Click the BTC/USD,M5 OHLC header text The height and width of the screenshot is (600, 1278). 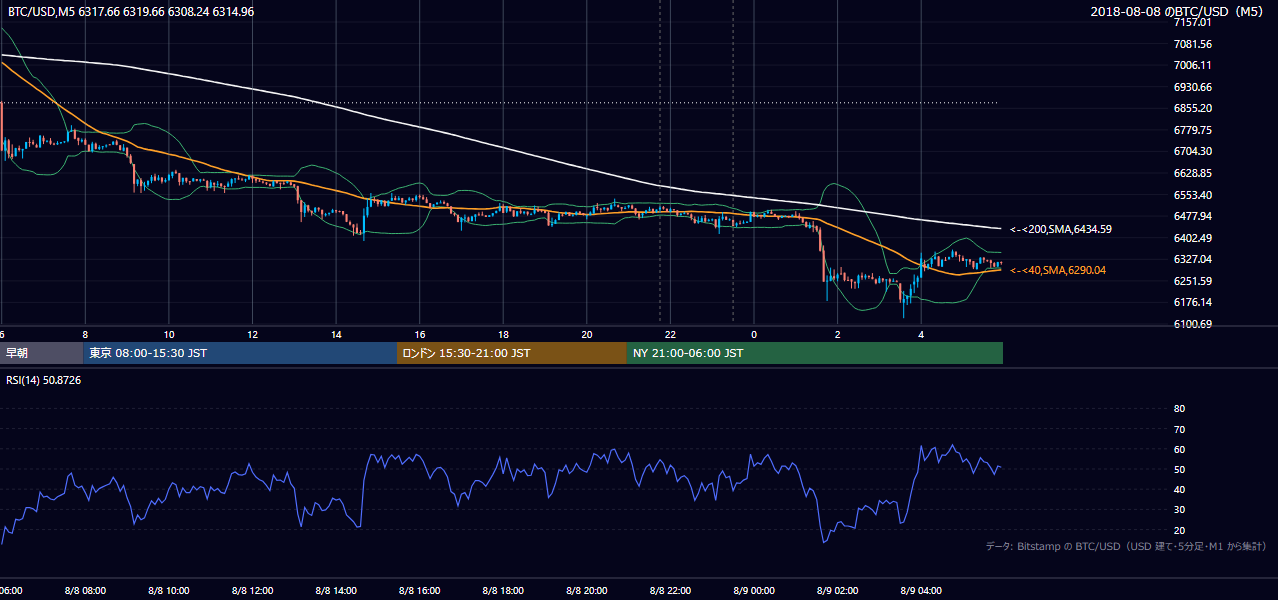pyautogui.click(x=130, y=12)
